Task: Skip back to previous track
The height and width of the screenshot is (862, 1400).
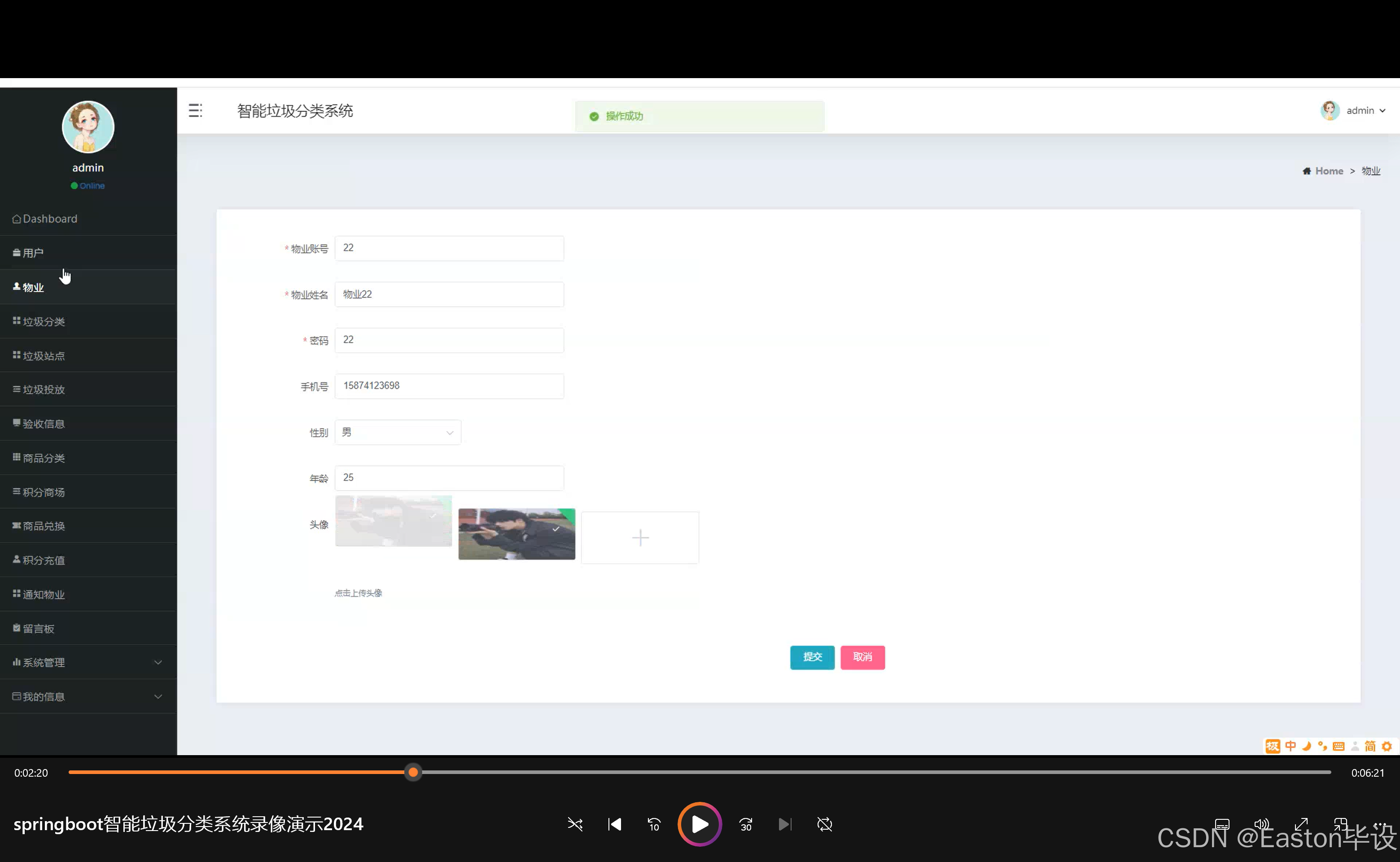Action: [x=614, y=824]
